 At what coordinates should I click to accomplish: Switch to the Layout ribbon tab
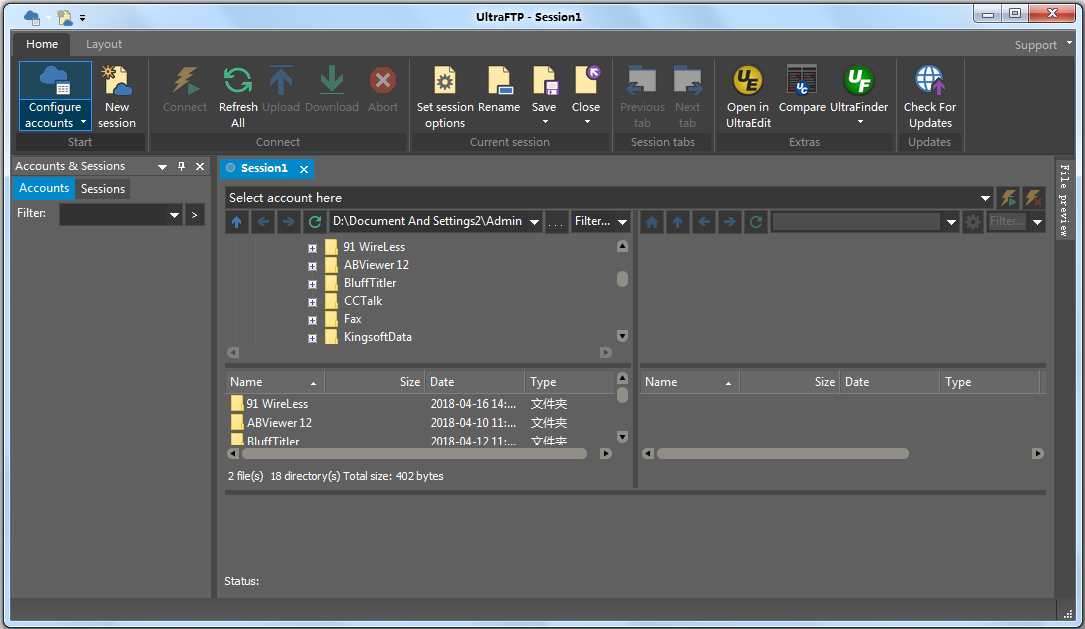point(104,44)
